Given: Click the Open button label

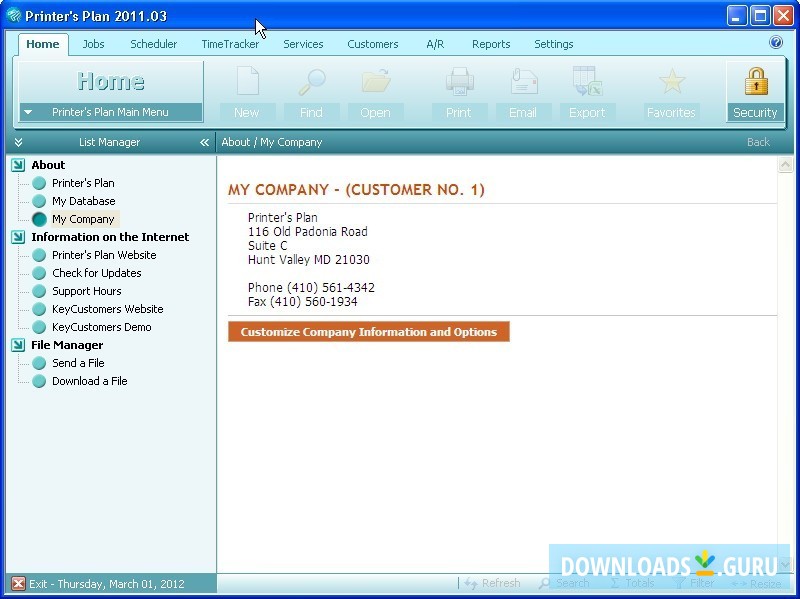Looking at the screenshot, I should (376, 112).
